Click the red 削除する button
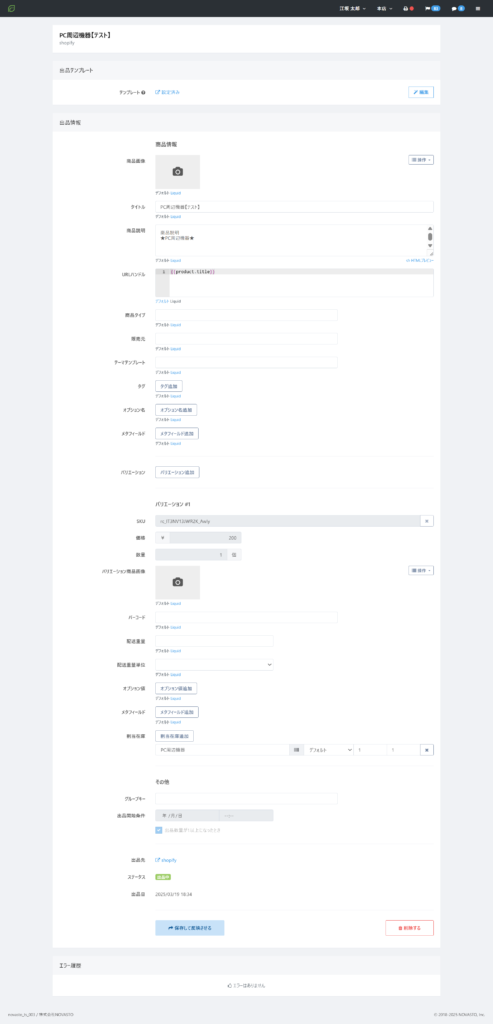This screenshot has height=1024, width=493. click(409, 927)
